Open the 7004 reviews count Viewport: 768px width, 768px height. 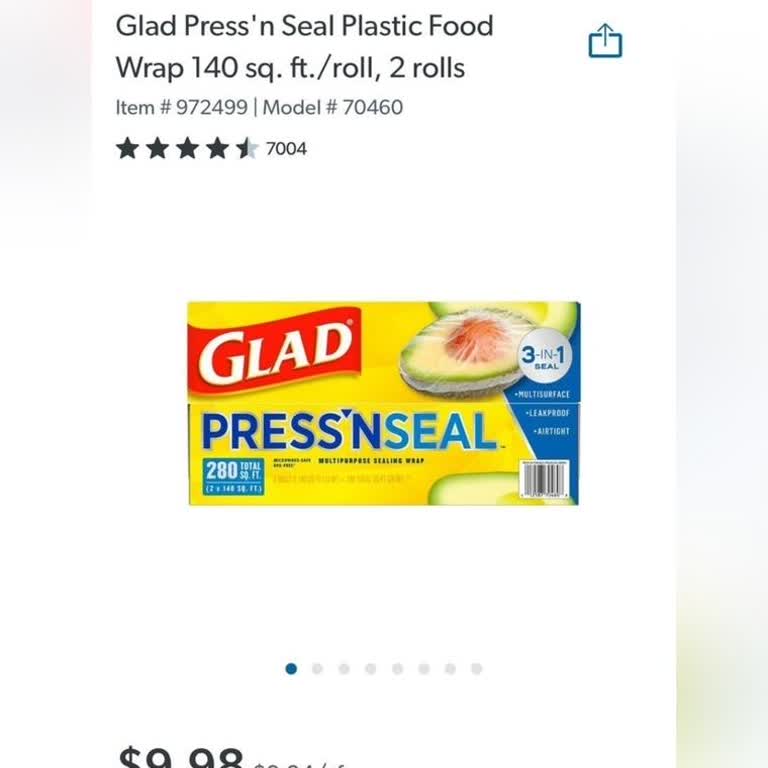pos(286,149)
